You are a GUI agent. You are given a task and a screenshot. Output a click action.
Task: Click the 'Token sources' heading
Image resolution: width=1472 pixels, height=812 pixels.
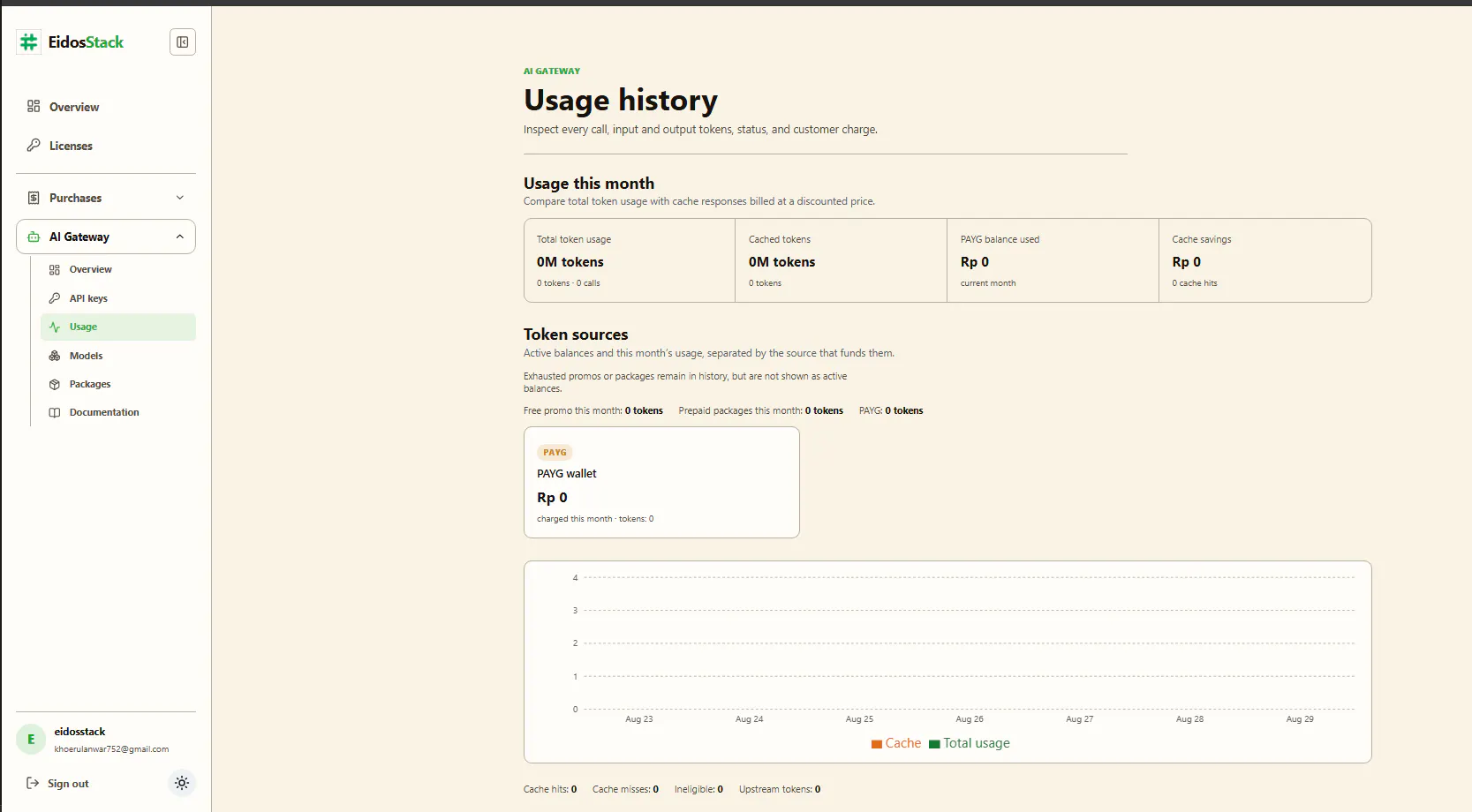(576, 335)
